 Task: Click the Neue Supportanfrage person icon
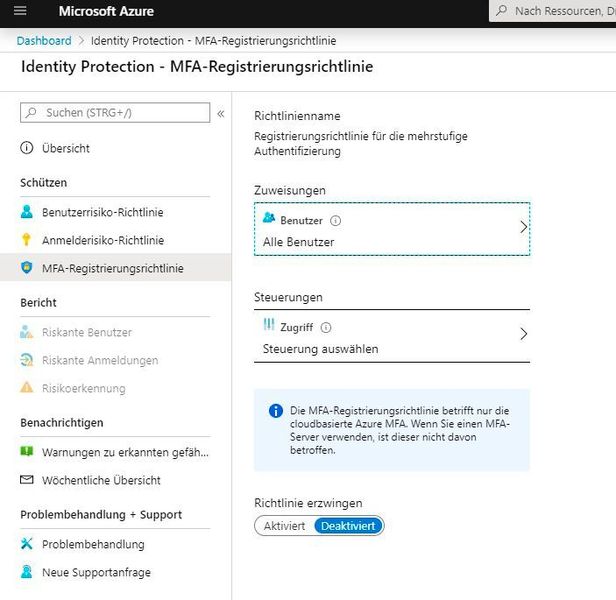pos(27,572)
